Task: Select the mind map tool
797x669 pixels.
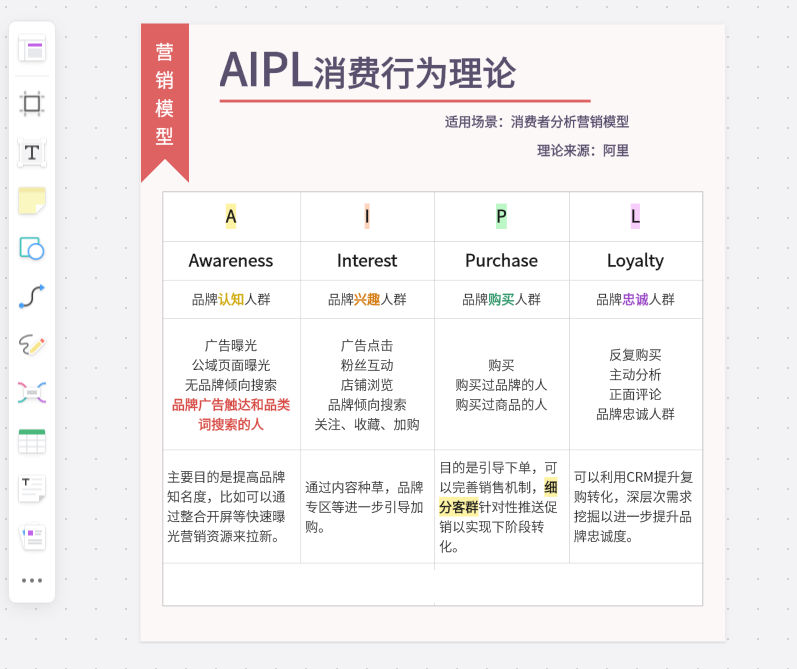Action: pos(32,393)
